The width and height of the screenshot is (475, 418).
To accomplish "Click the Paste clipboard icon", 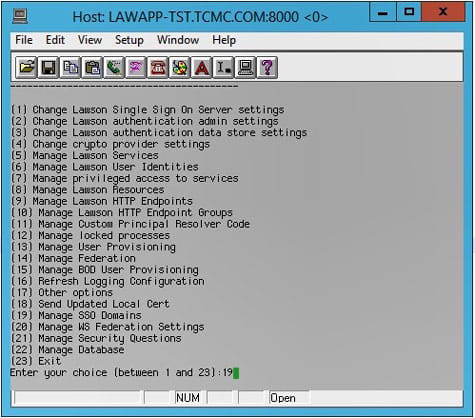I will tap(92, 68).
